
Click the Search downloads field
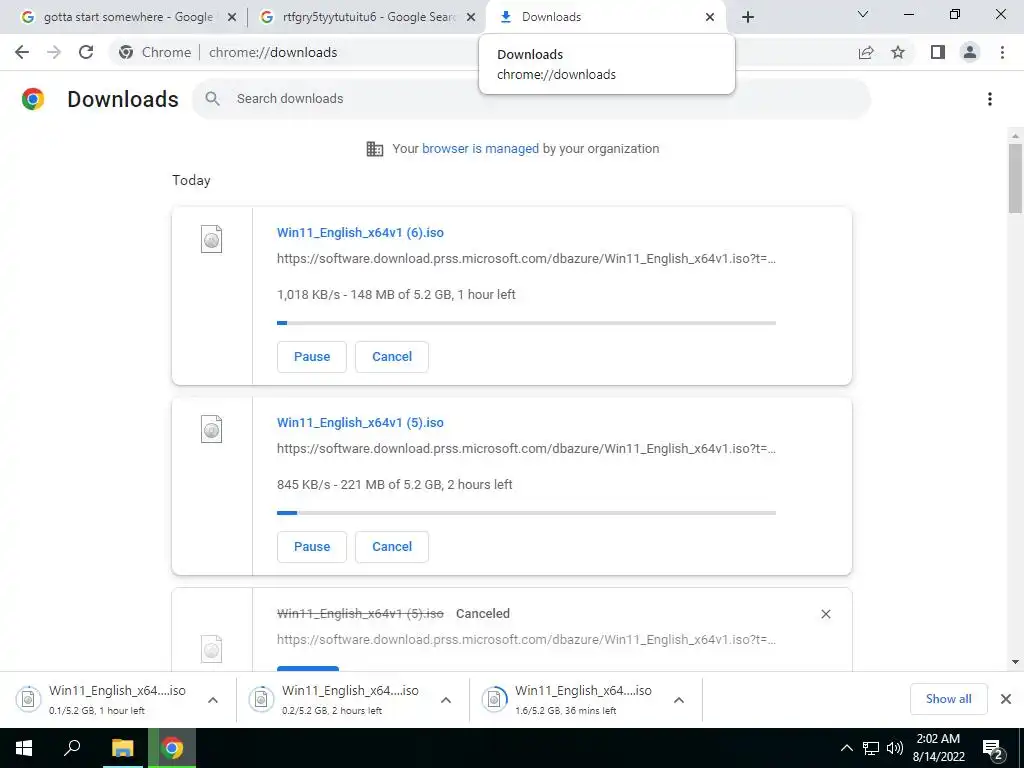click(531, 99)
